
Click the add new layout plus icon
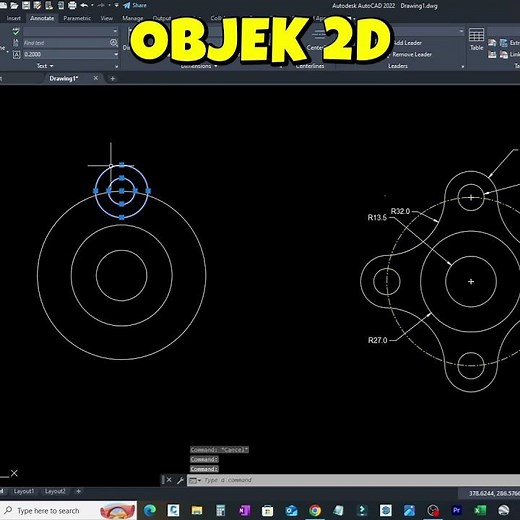click(x=78, y=491)
